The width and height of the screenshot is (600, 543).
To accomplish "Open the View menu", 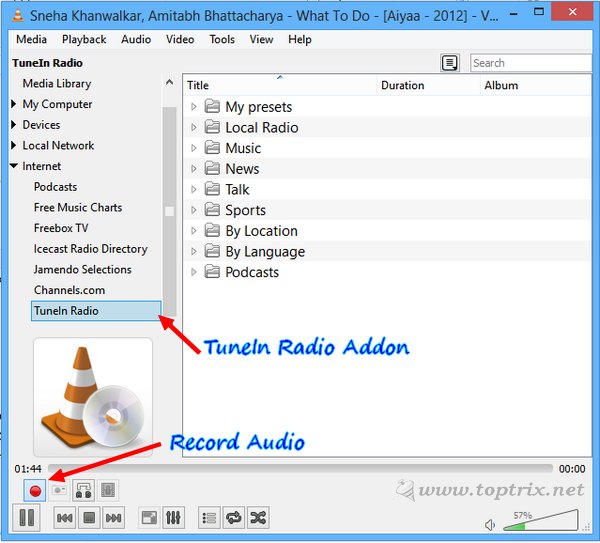I will (x=261, y=39).
